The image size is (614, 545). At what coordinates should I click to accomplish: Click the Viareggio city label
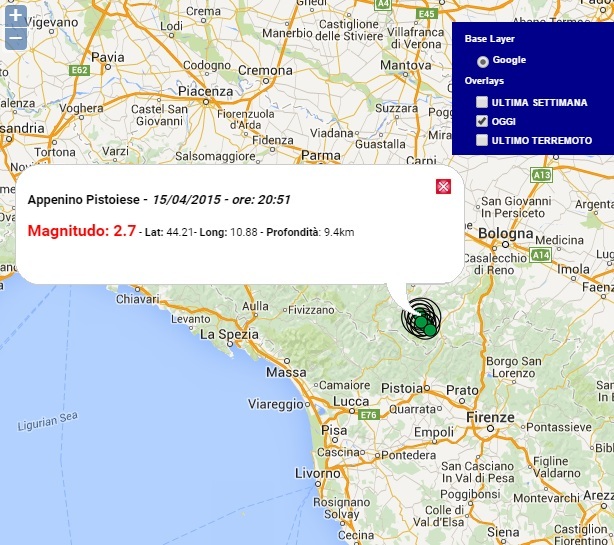click(276, 404)
